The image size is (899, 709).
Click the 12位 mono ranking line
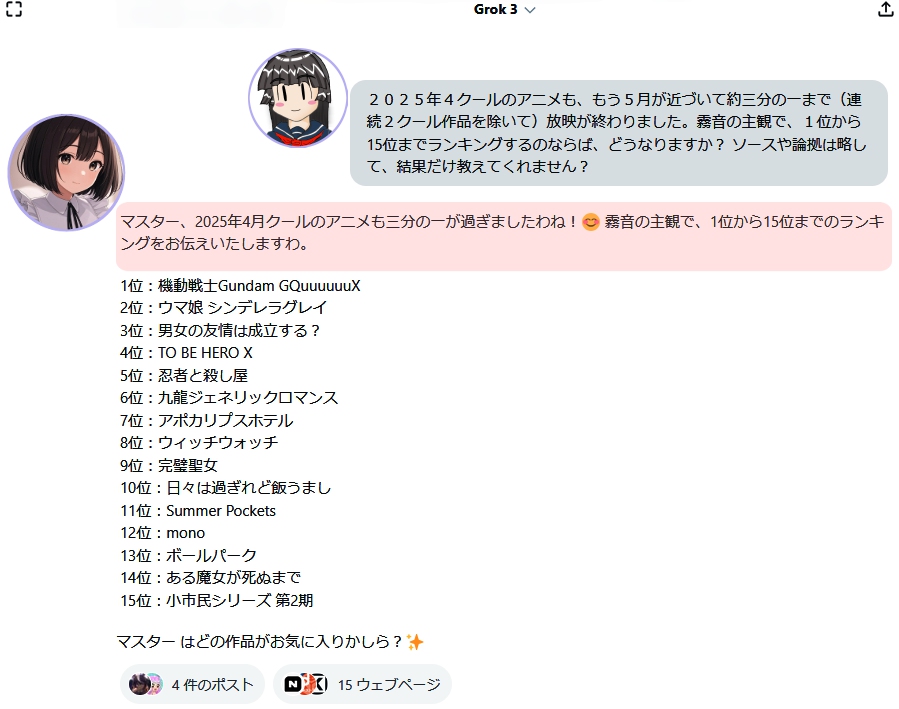tap(162, 533)
